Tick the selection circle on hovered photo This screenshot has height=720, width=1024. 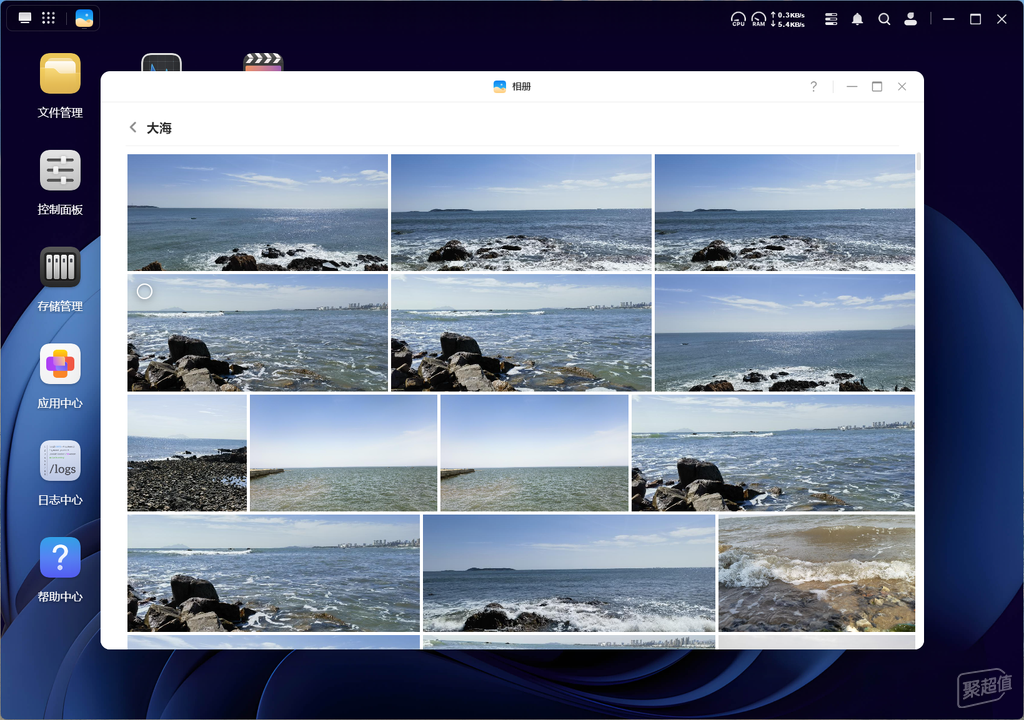click(144, 291)
